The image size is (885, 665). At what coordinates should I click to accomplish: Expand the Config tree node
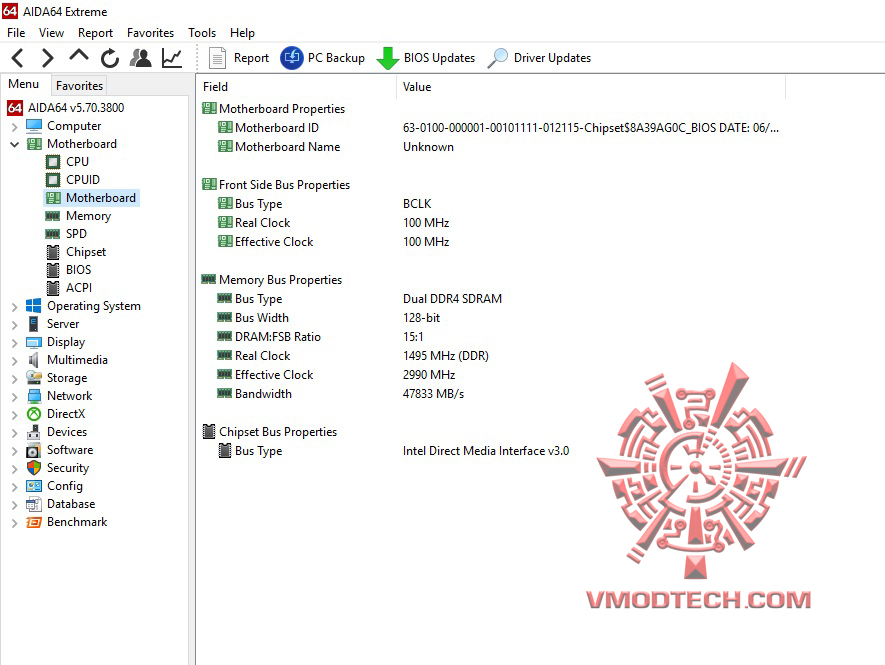pos(14,487)
